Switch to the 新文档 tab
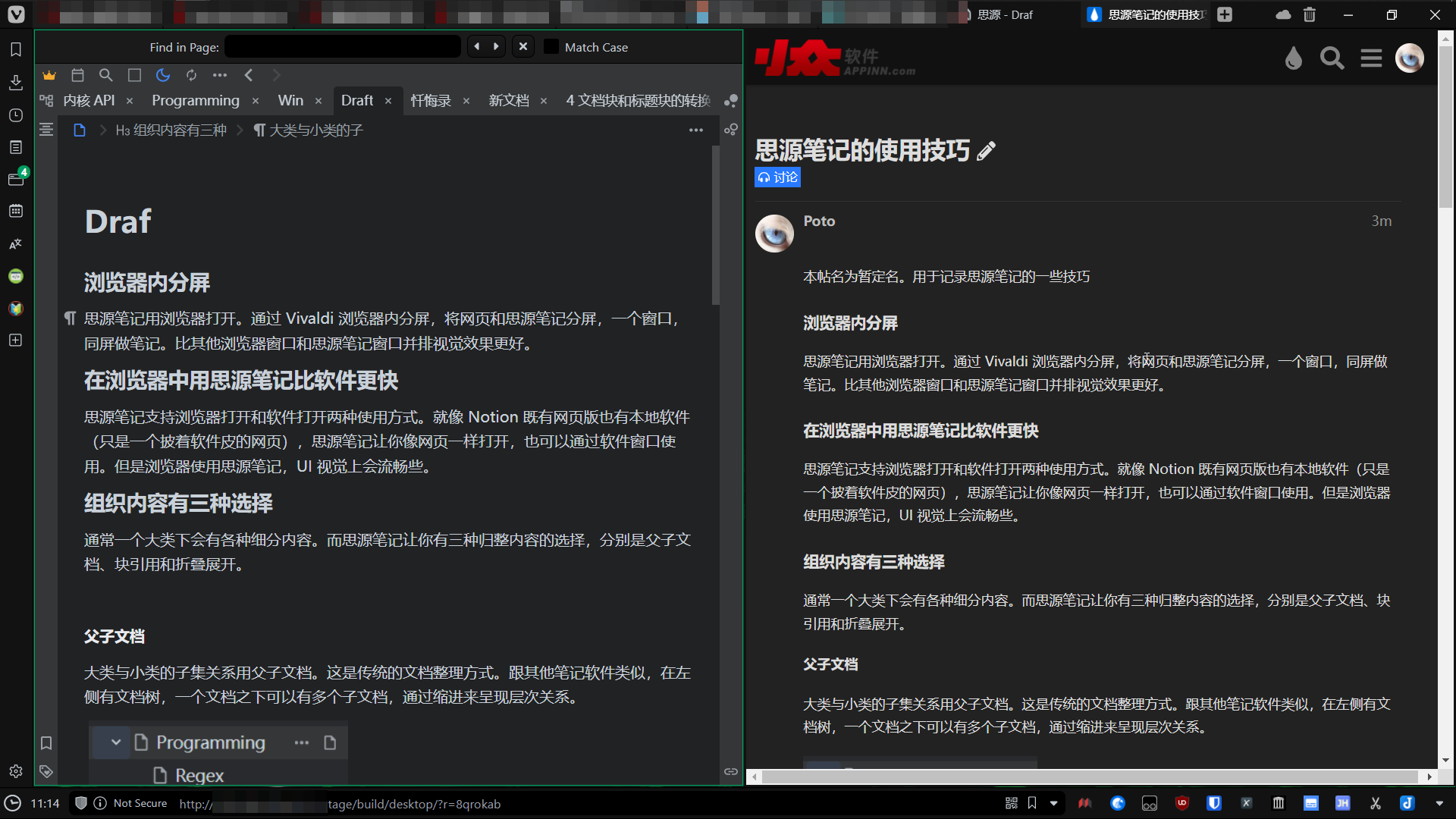 (508, 101)
